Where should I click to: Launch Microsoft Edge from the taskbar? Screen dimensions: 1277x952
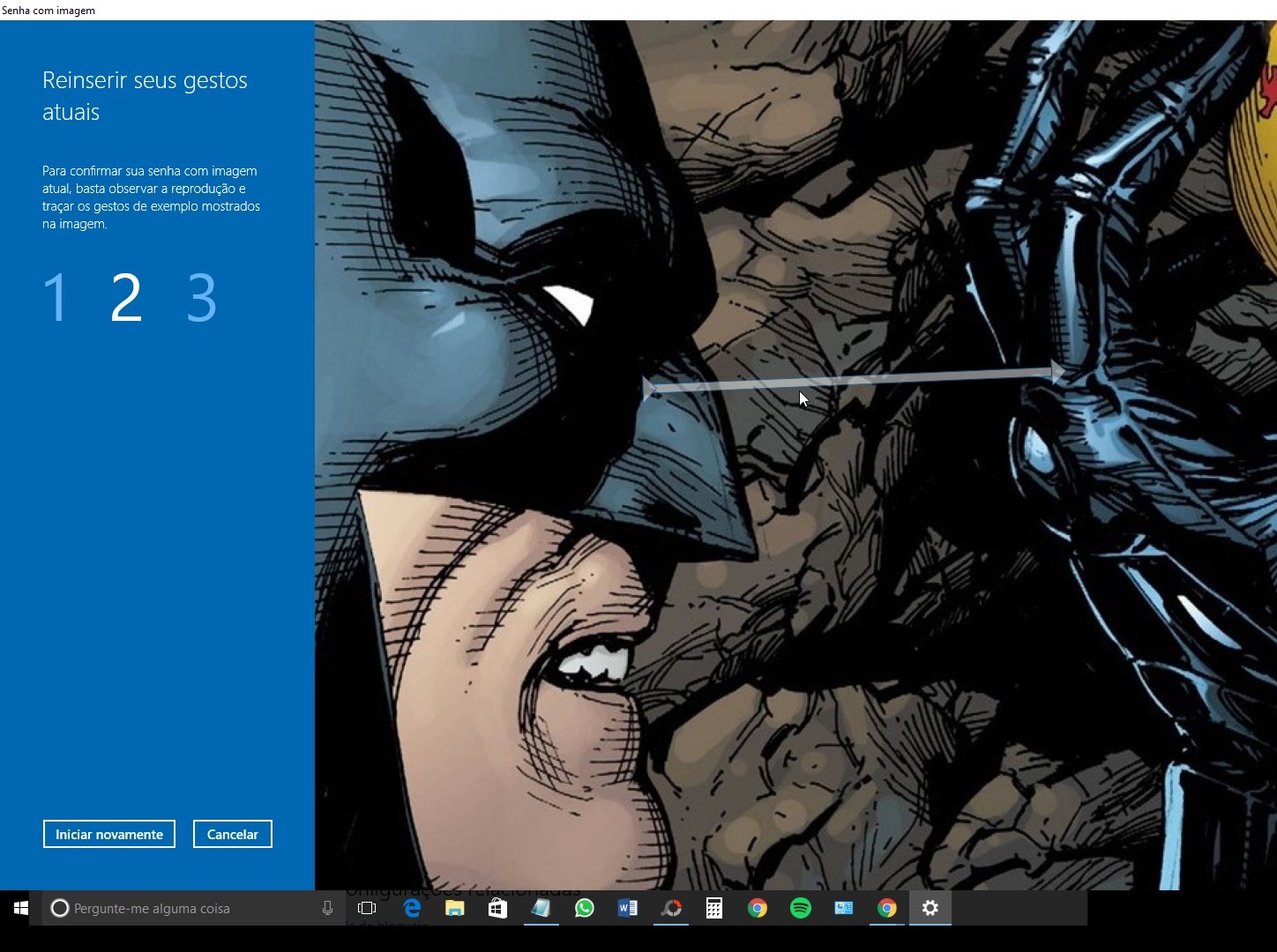tap(412, 908)
